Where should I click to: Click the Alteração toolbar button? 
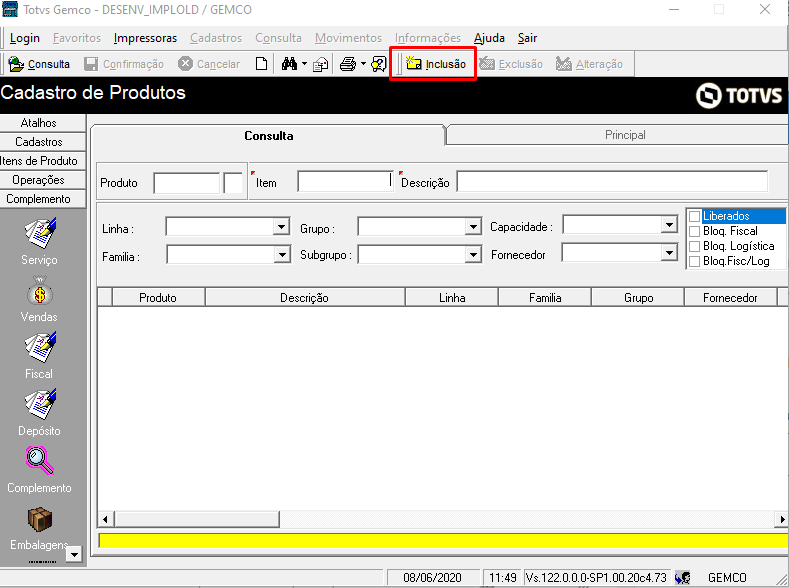click(x=589, y=64)
